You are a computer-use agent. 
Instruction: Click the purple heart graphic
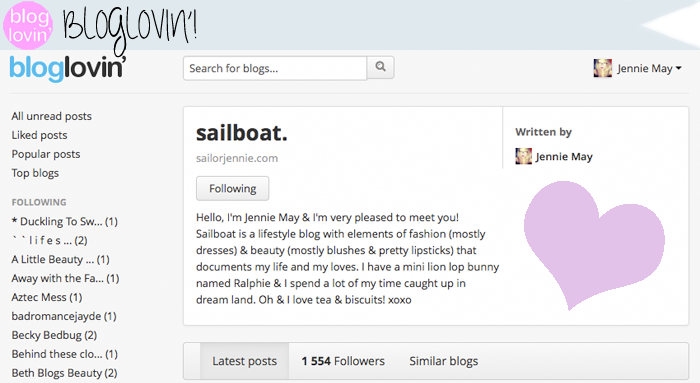pos(594,244)
